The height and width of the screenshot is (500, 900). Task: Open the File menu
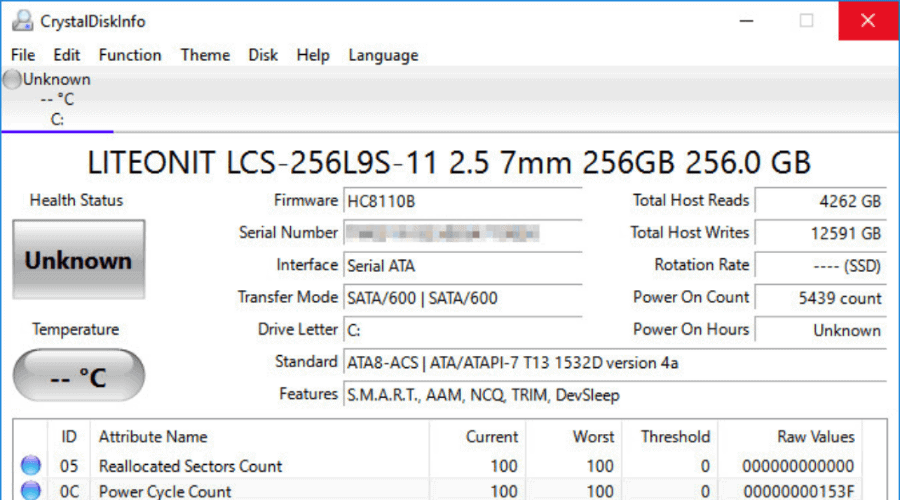click(x=23, y=55)
